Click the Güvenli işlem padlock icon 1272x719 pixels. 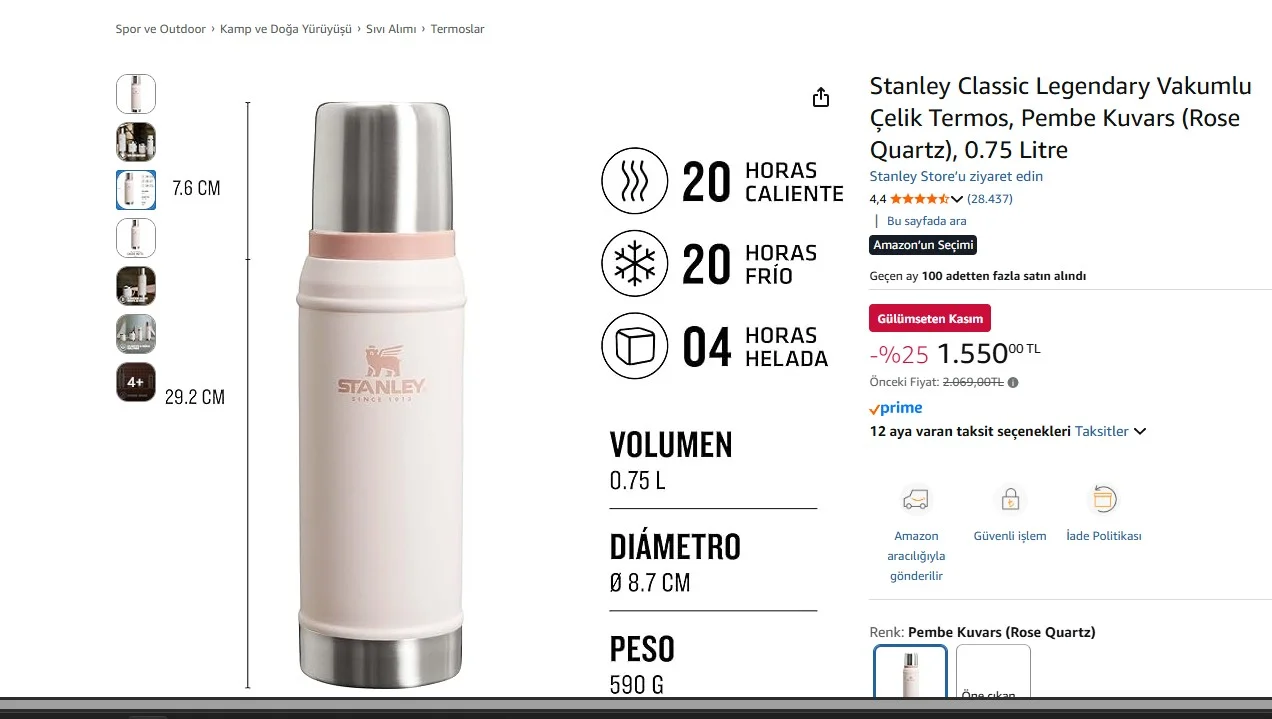point(1010,499)
